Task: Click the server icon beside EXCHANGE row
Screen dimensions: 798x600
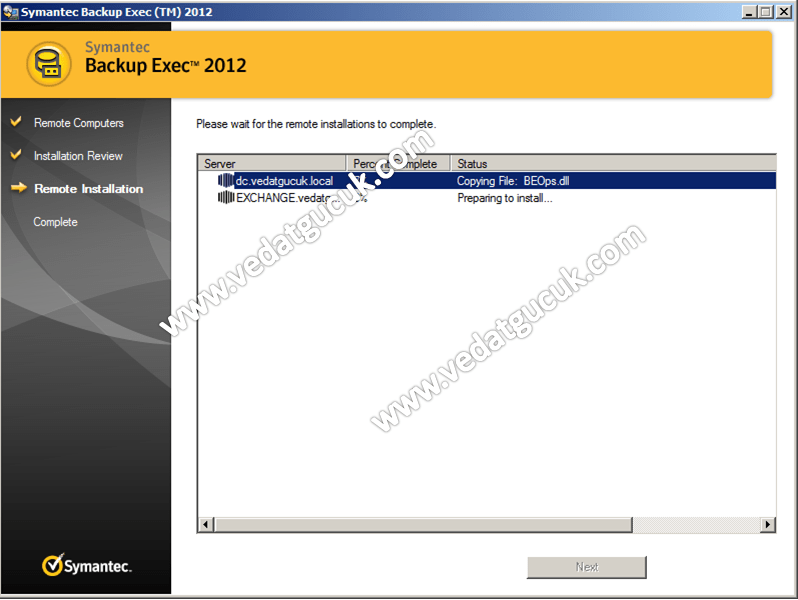Action: (x=225, y=197)
